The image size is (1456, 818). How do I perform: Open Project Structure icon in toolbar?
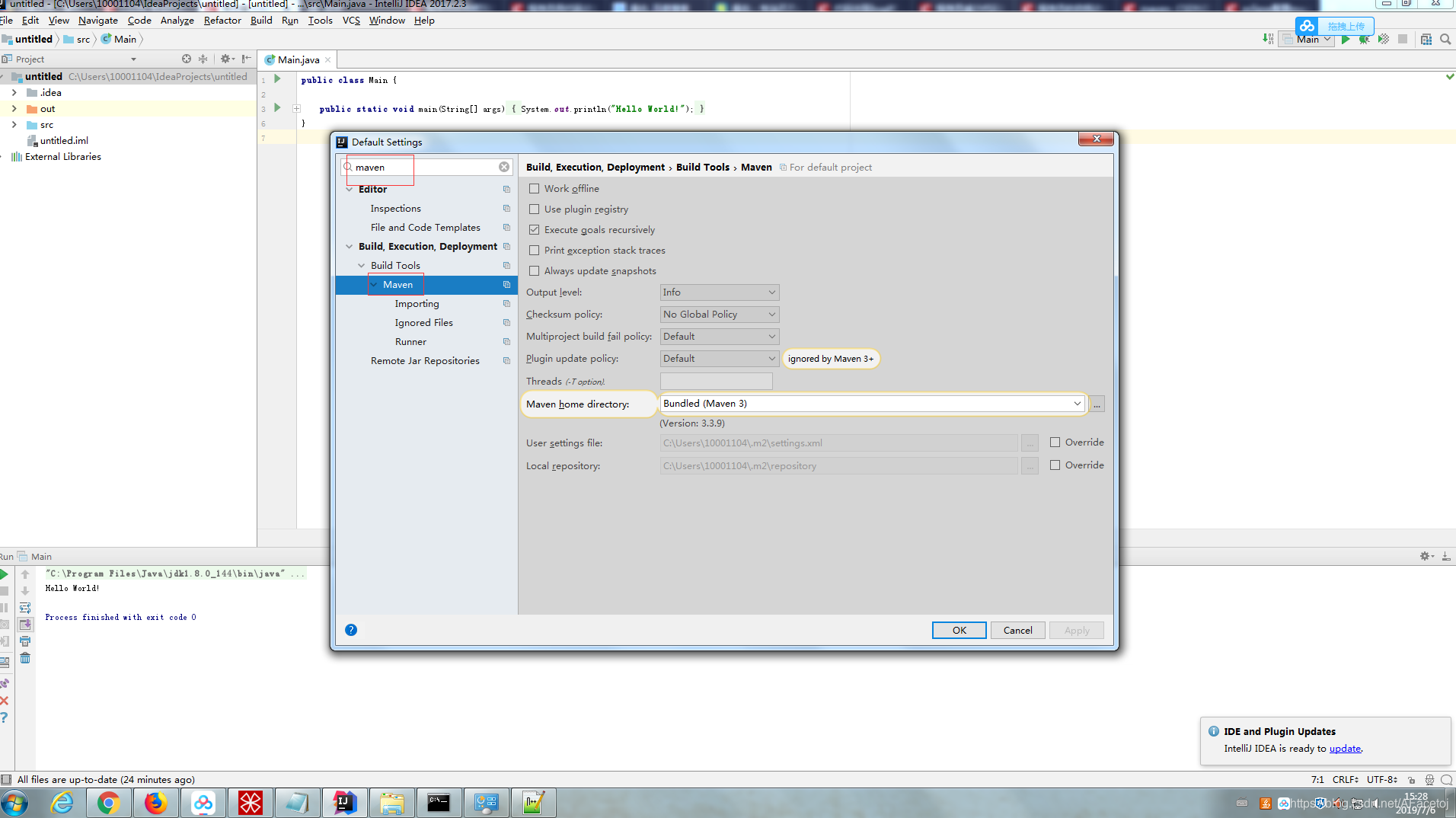click(1426, 40)
